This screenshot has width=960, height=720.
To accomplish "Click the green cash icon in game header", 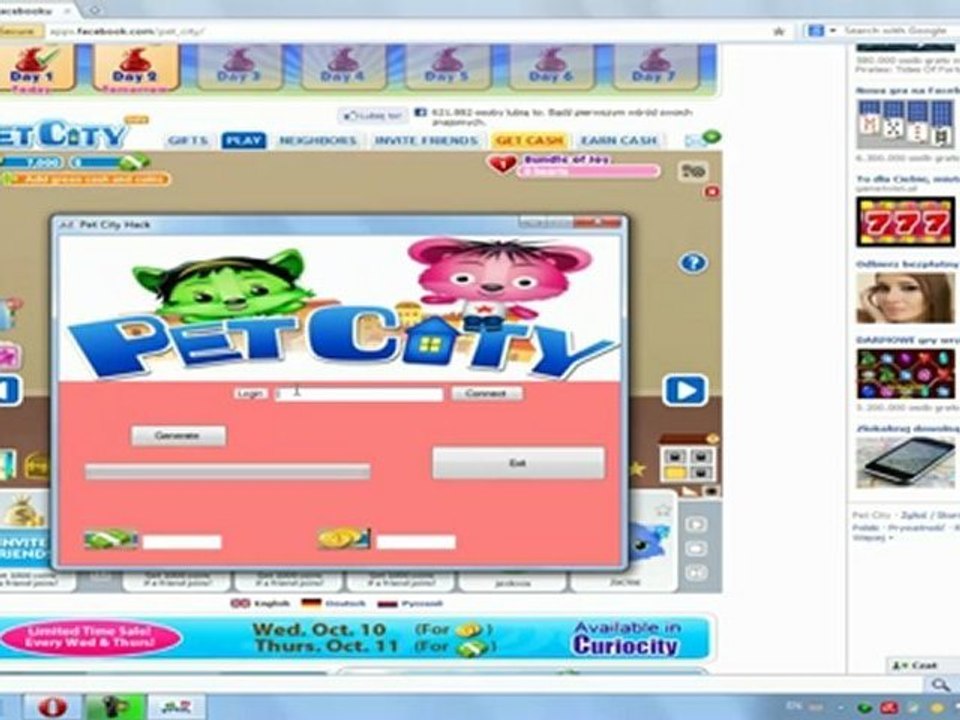I will (x=134, y=162).
